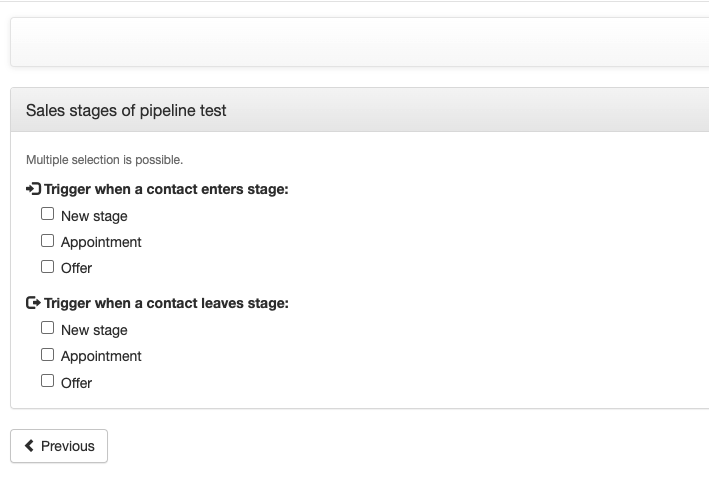The width and height of the screenshot is (709, 482).
Task: Go back with the Previous button
Action: pos(59,446)
